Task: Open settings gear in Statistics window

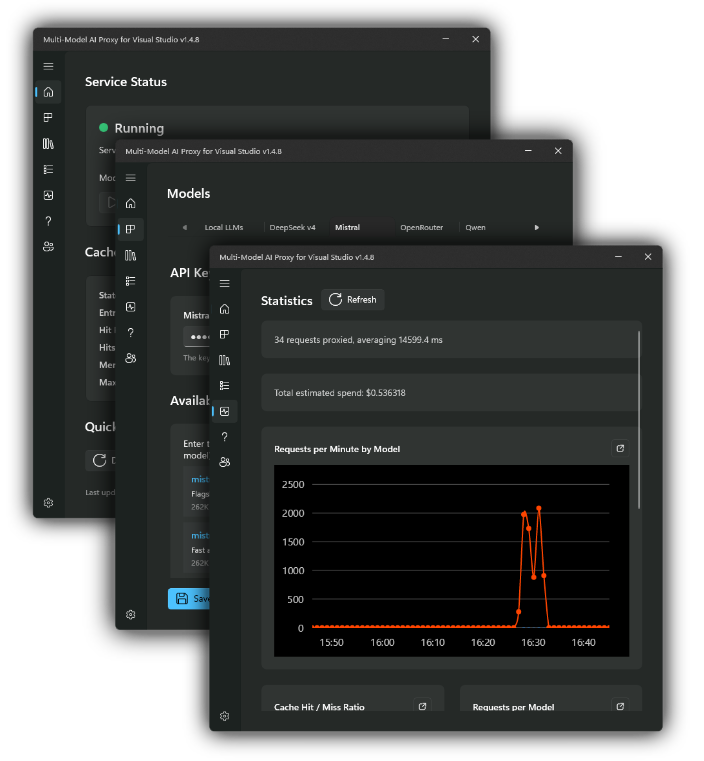Action: [x=224, y=716]
